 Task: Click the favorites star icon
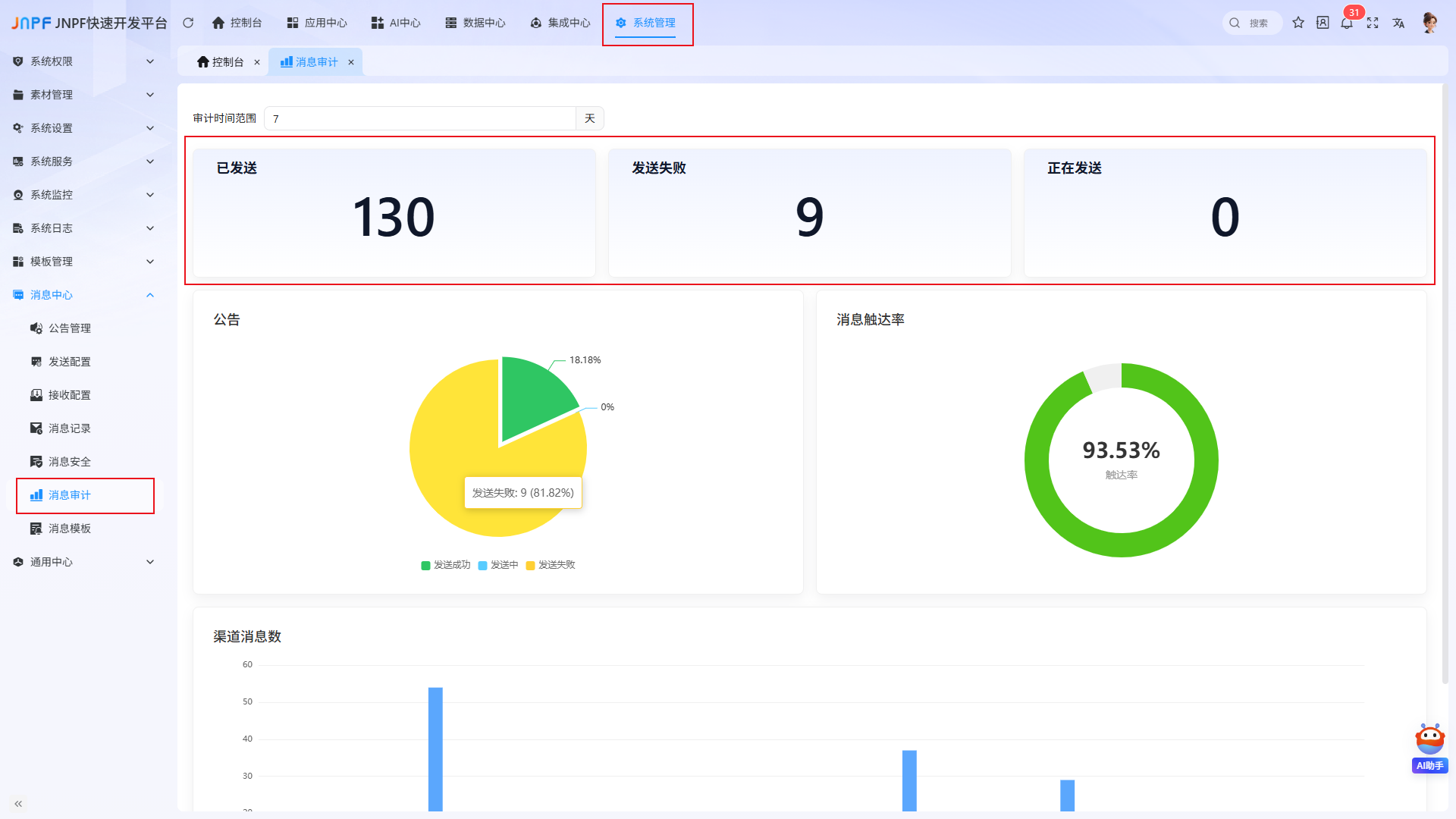point(1298,23)
